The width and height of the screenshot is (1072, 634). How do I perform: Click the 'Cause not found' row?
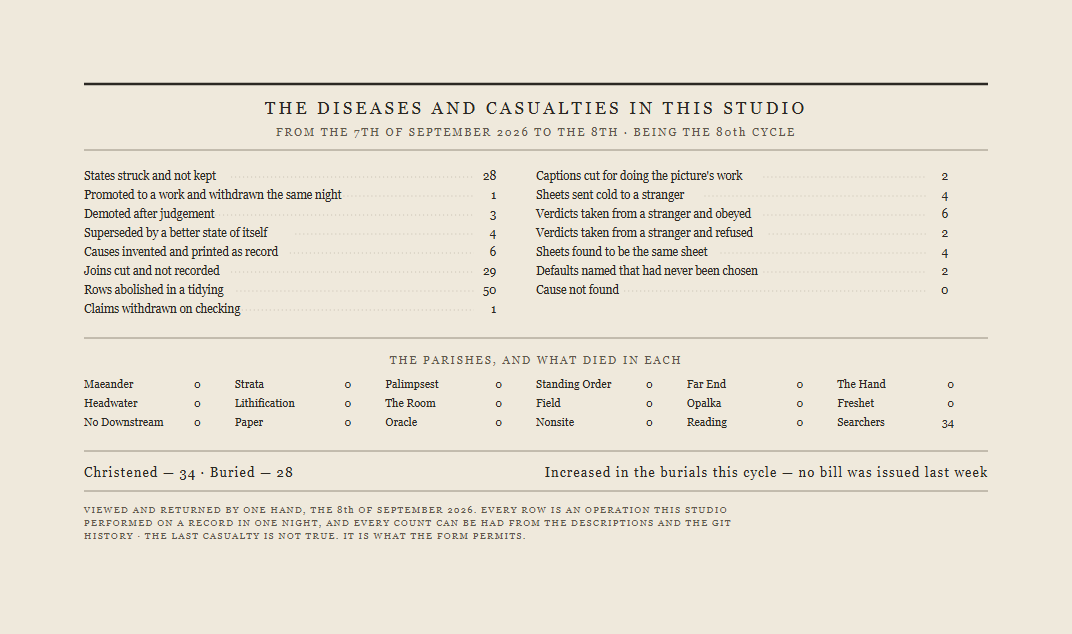pyautogui.click(x=742, y=290)
